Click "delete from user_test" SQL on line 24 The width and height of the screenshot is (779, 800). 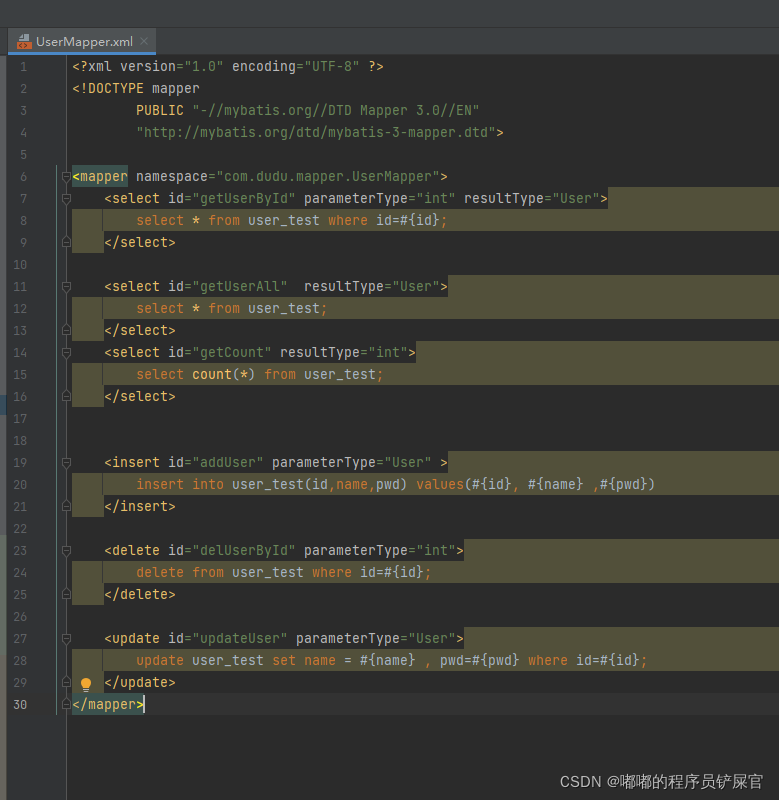pos(220,572)
